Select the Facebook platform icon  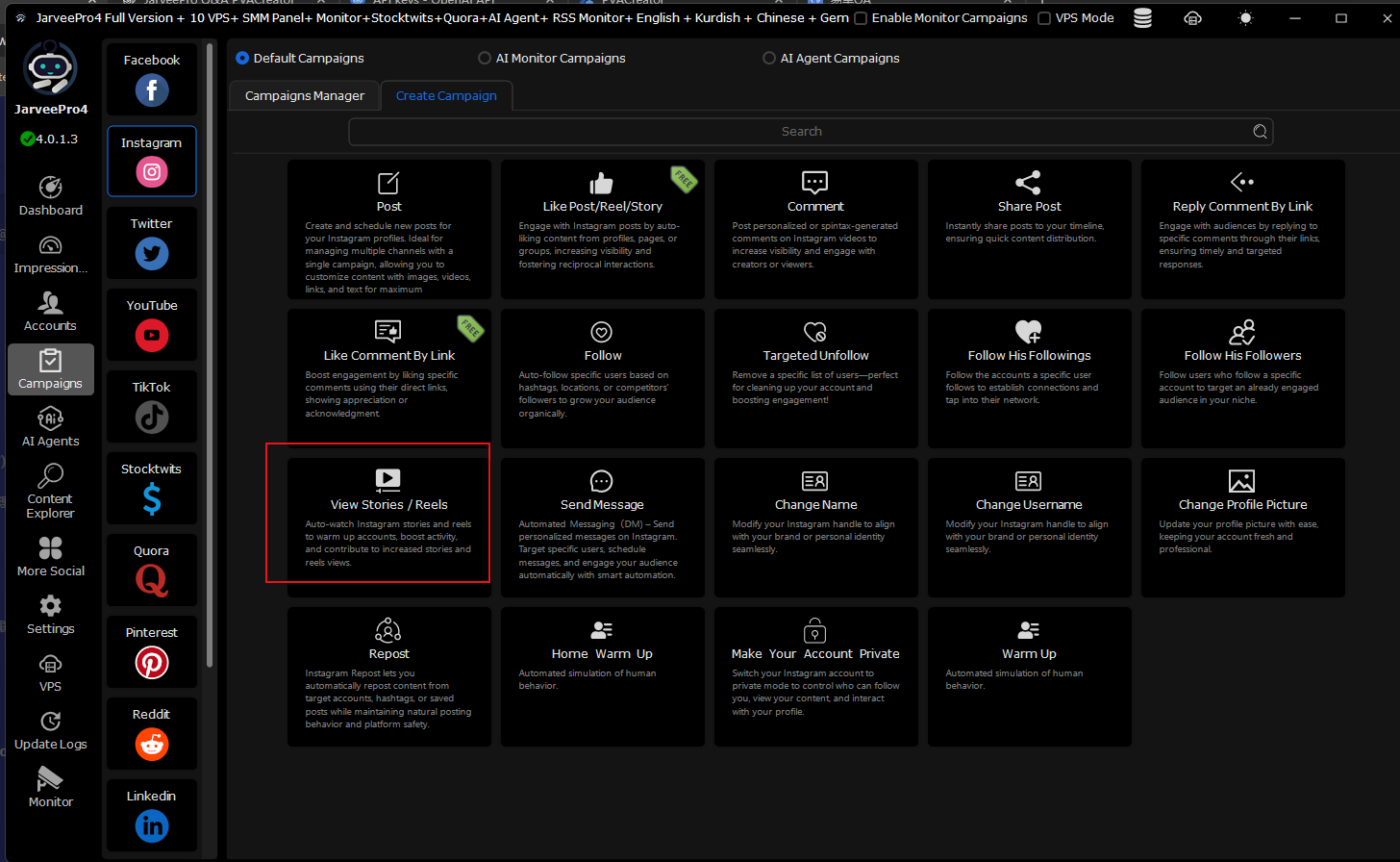pyautogui.click(x=152, y=90)
